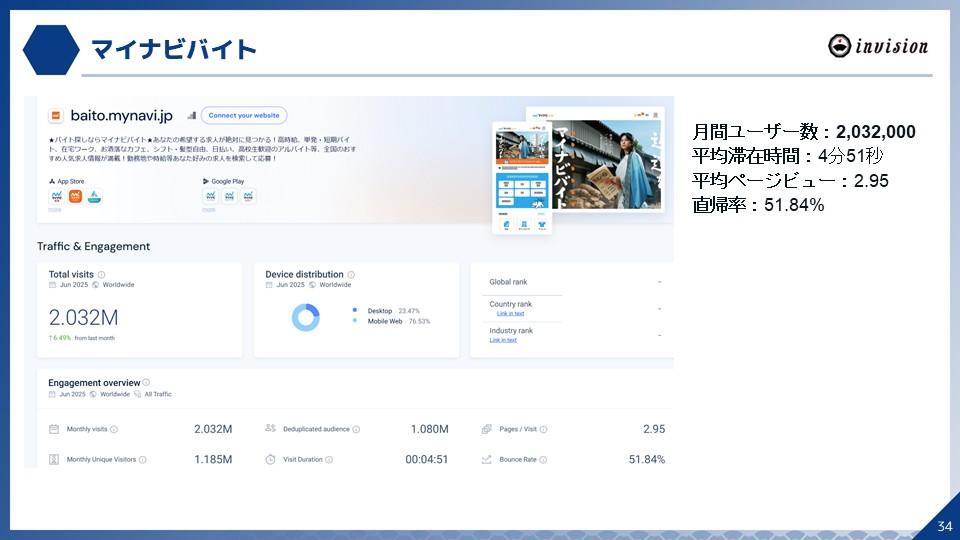Click the info icon beside Deduplicated audience
Screen dimensions: 960x540
coord(356,429)
